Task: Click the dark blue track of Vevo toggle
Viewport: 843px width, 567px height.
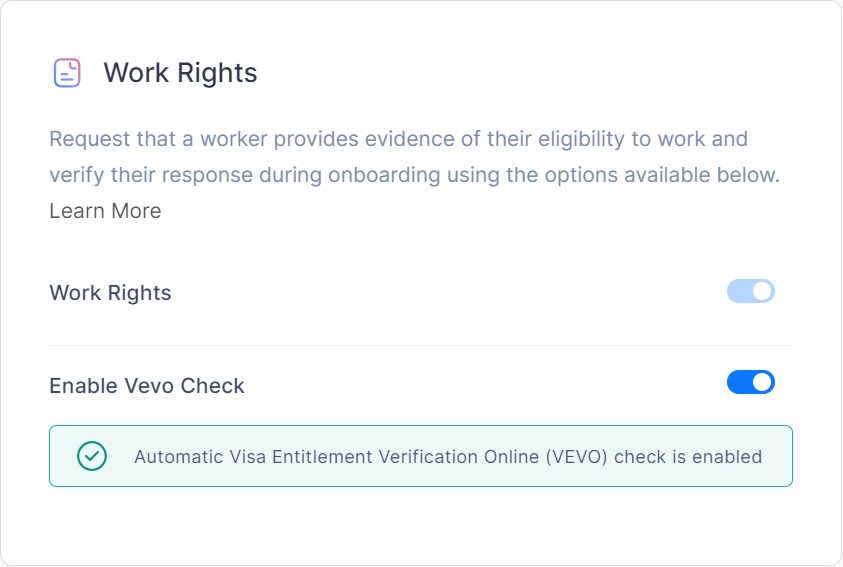Action: [x=739, y=383]
